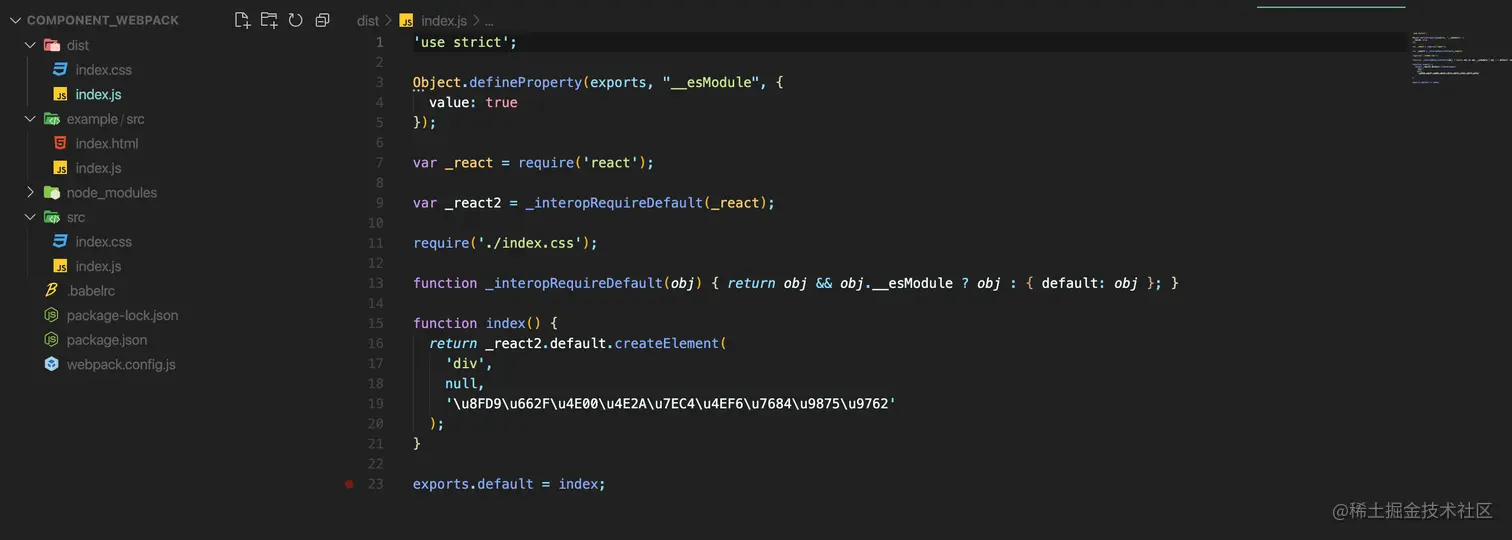The image size is (1512, 540).
Task: Click the CSS icon of src index.css
Action: coord(60,241)
